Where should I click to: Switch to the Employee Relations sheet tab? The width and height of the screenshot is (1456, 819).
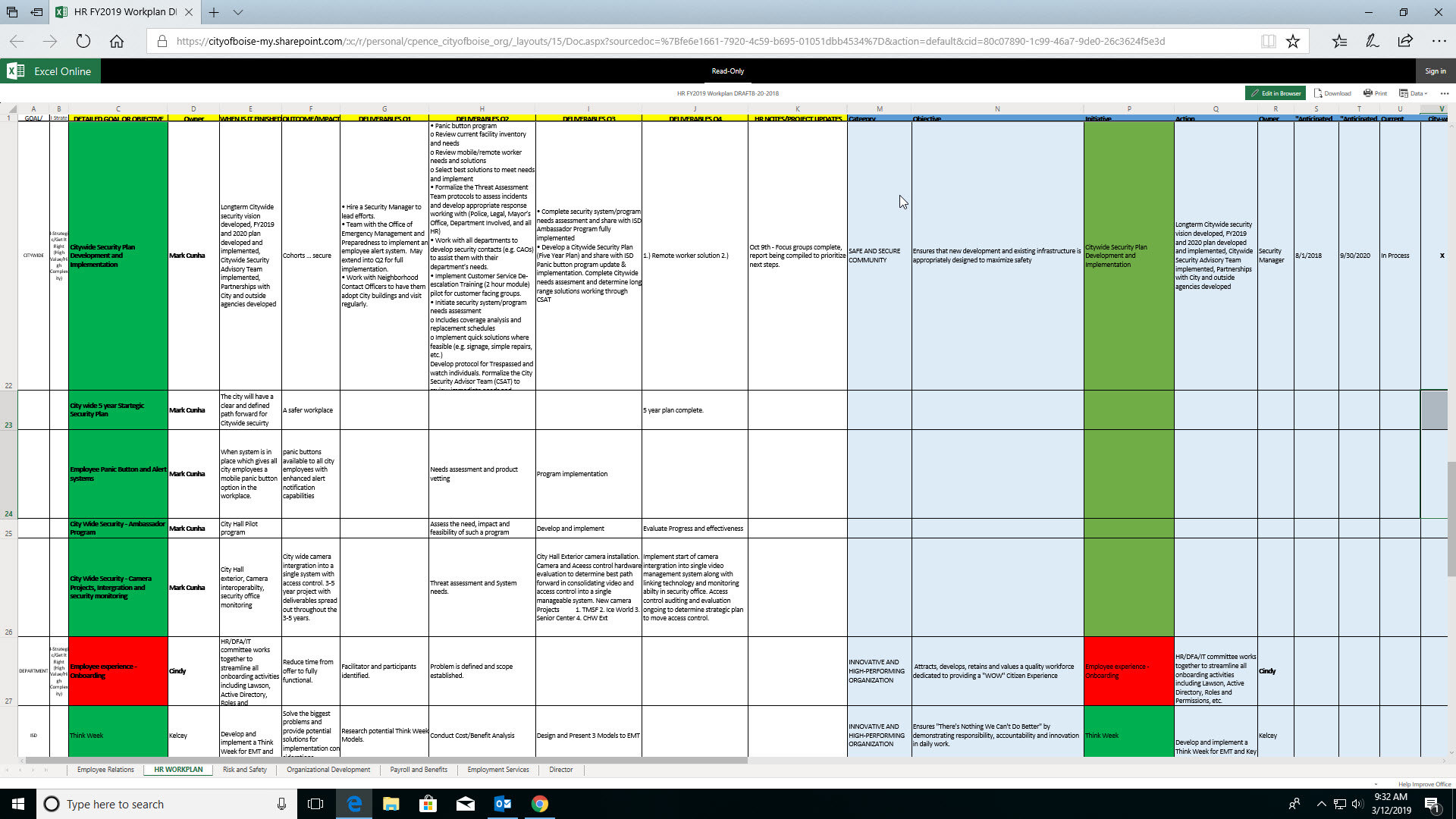tap(105, 770)
